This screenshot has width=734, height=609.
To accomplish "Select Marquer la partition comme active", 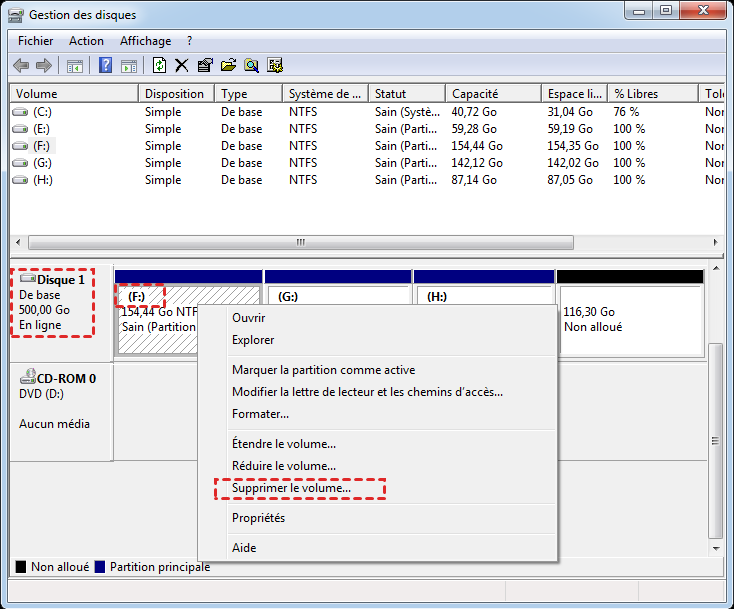I will coord(378,370).
